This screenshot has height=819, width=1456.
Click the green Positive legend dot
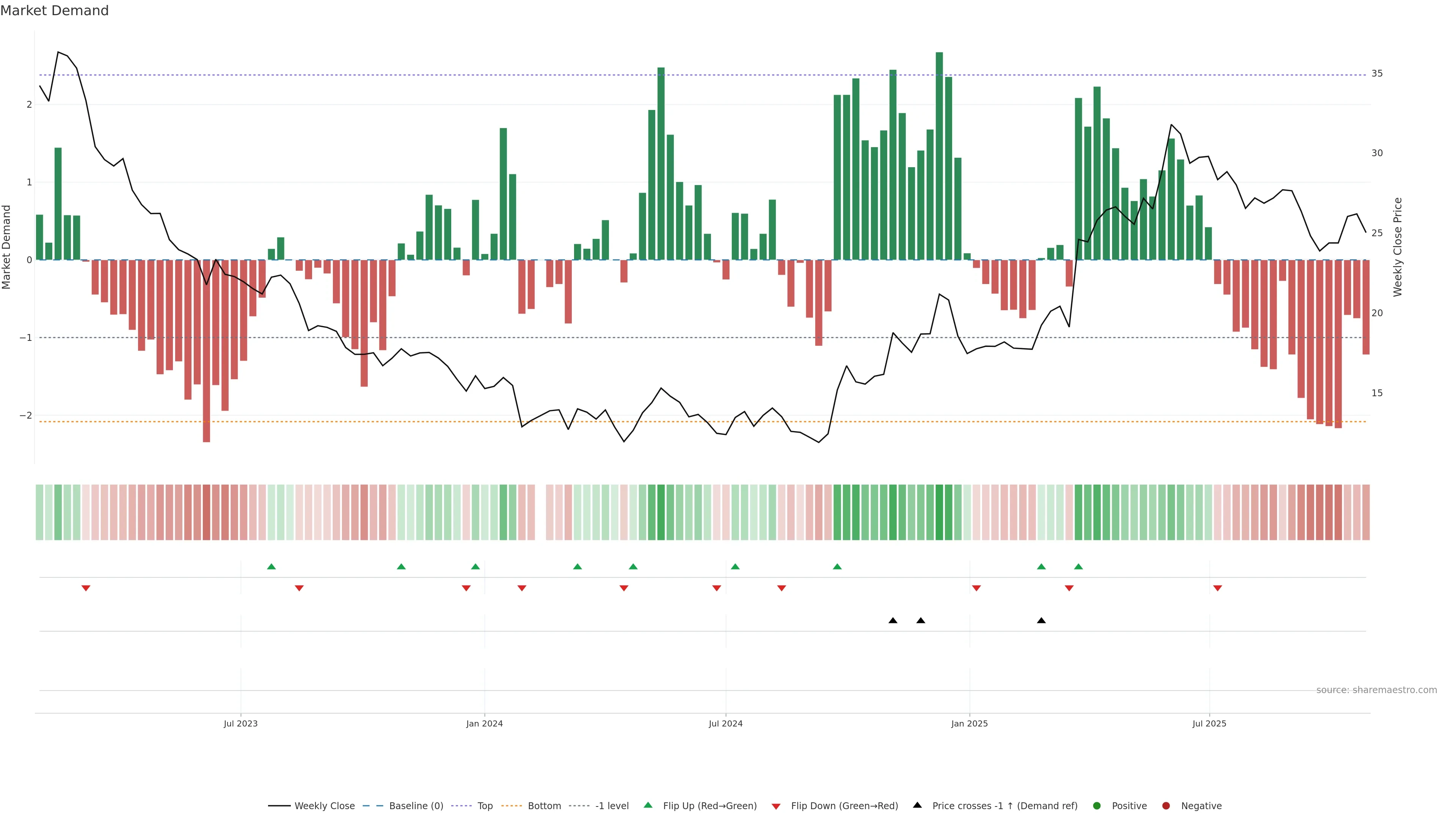click(1097, 806)
